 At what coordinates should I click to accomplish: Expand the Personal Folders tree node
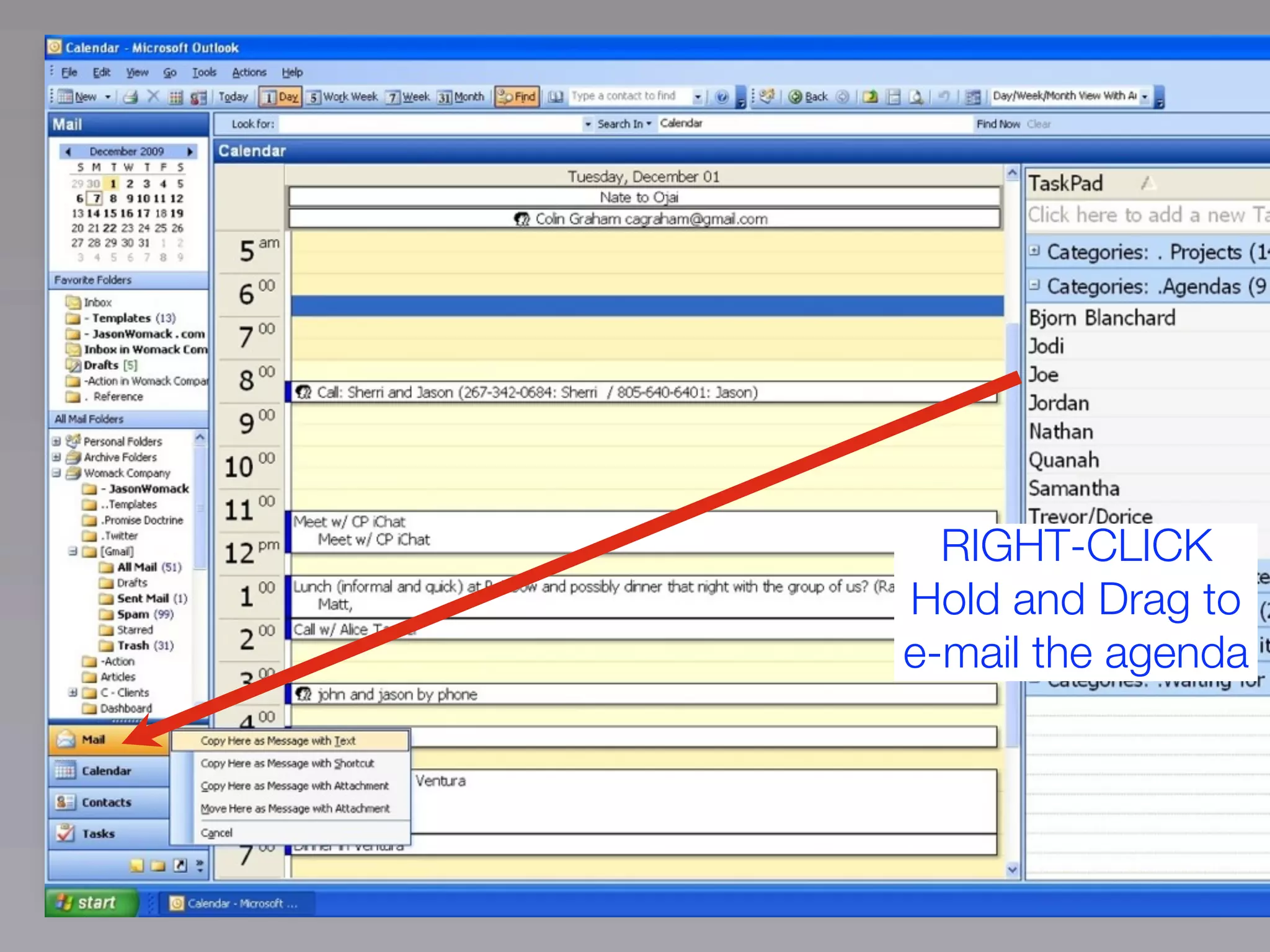[56, 441]
